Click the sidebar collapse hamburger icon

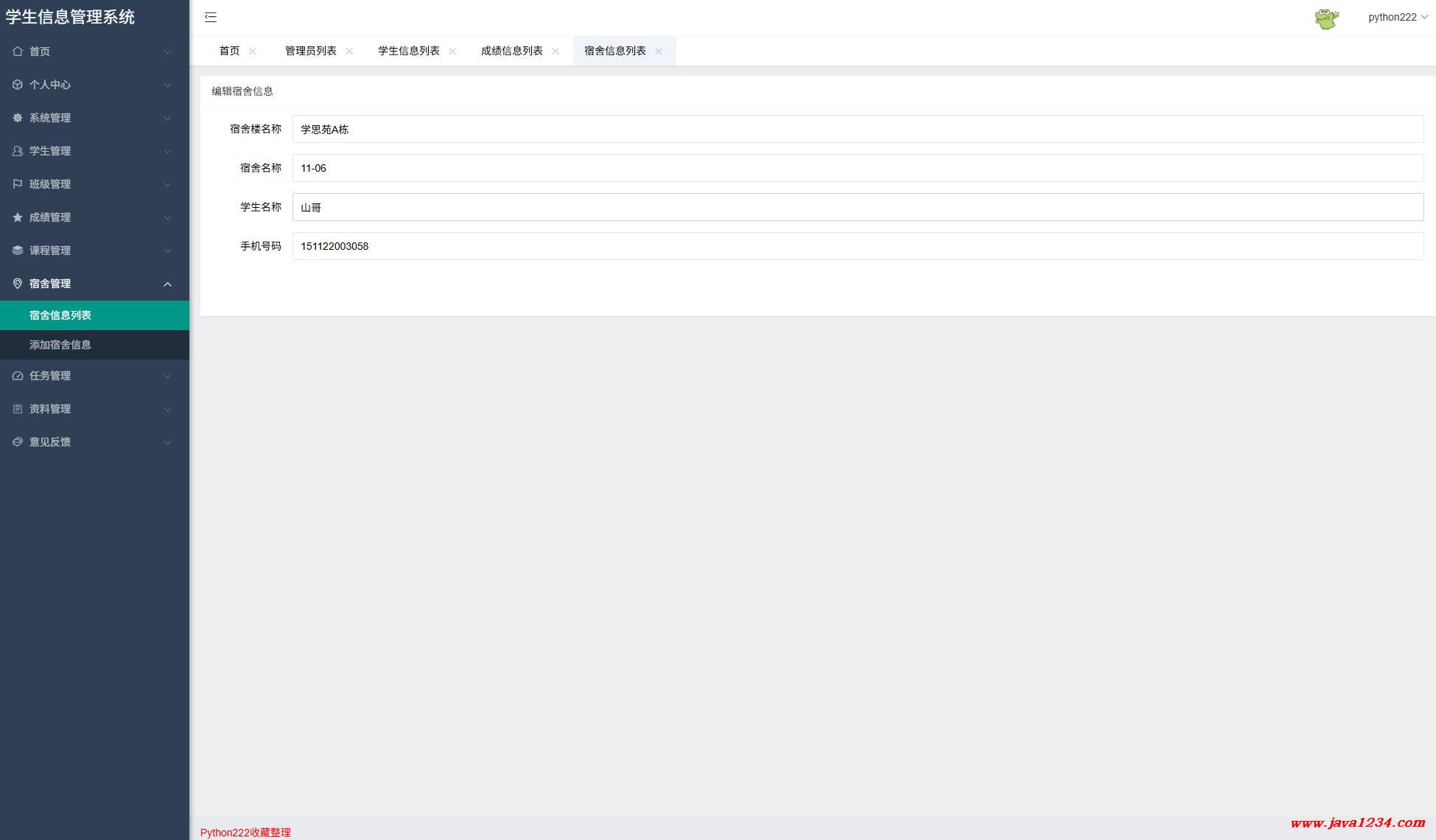point(211,17)
